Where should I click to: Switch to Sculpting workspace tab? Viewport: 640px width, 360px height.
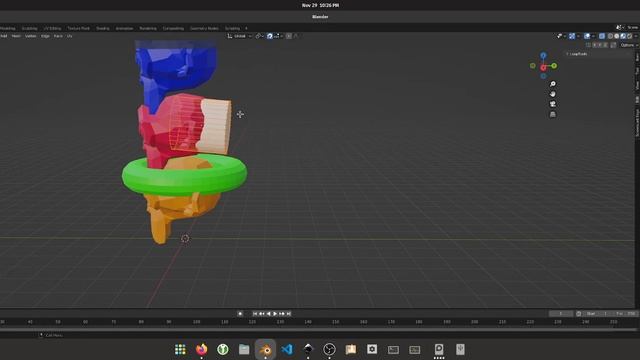click(x=29, y=28)
